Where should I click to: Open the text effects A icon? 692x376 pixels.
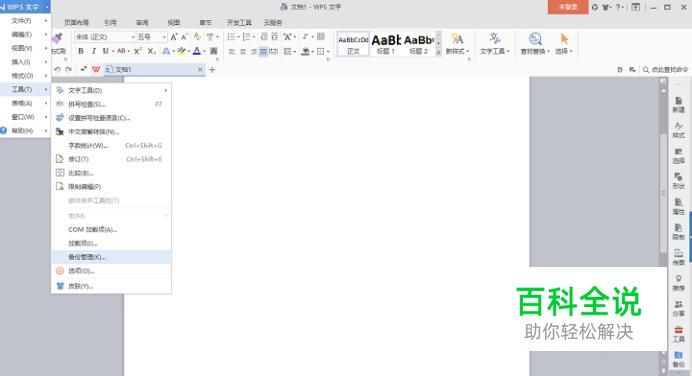(x=166, y=51)
